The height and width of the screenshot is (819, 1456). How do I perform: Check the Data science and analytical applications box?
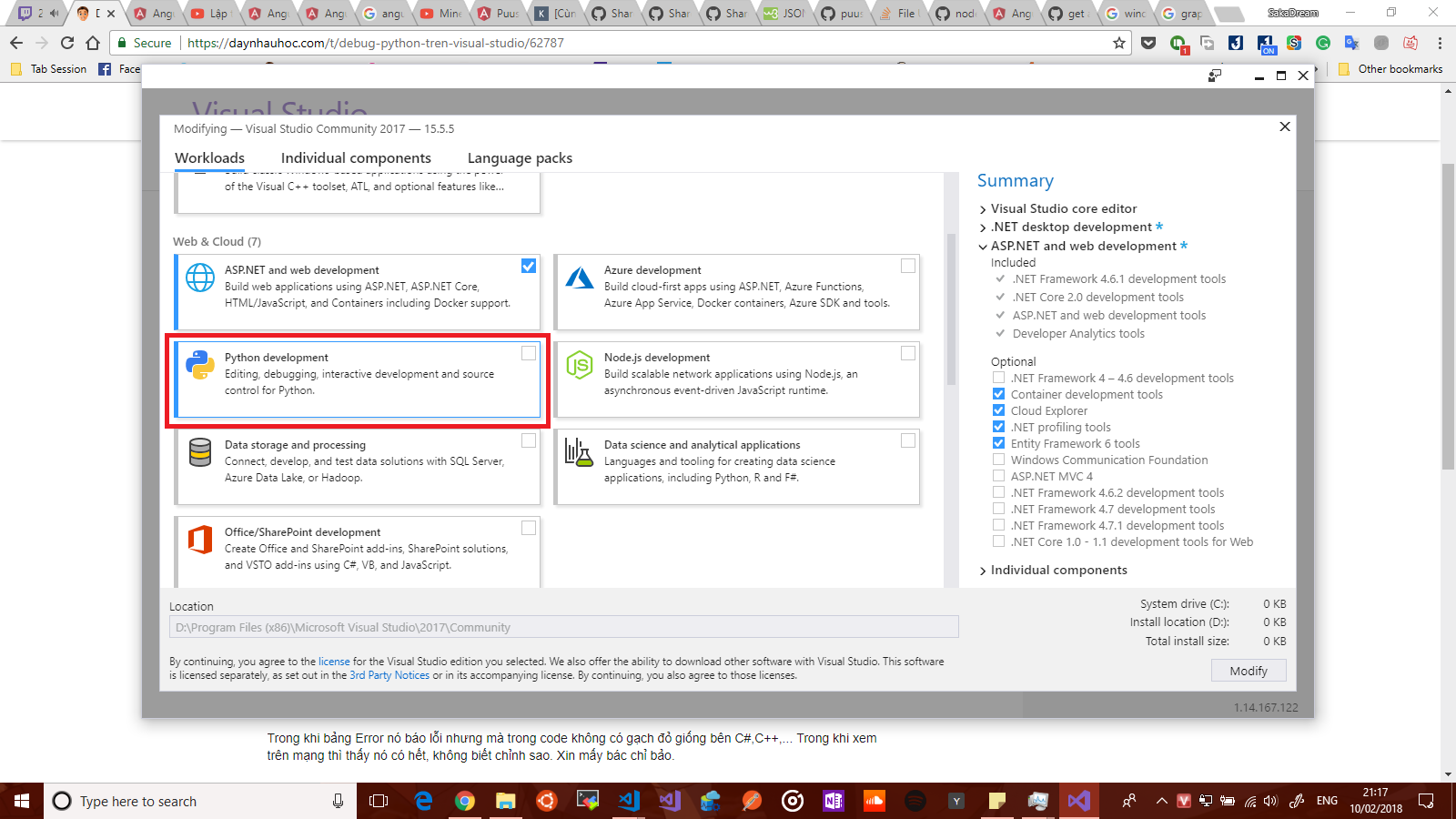[x=908, y=440]
